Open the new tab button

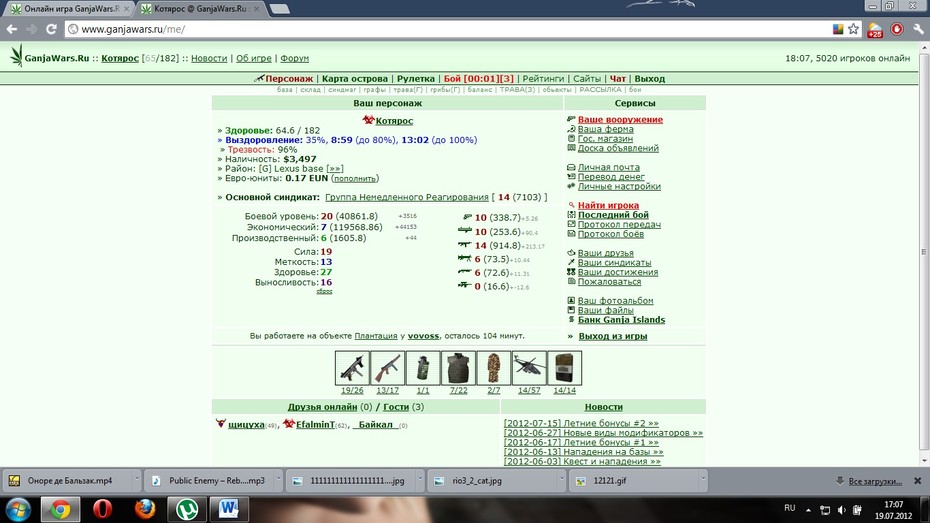(279, 9)
